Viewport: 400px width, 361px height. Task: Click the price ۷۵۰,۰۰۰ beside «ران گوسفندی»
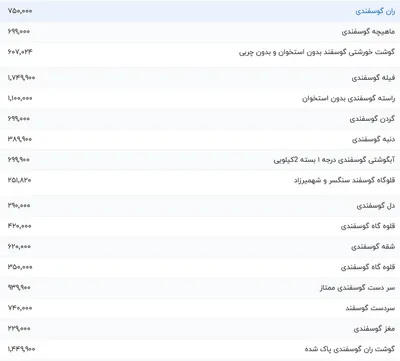20,11
